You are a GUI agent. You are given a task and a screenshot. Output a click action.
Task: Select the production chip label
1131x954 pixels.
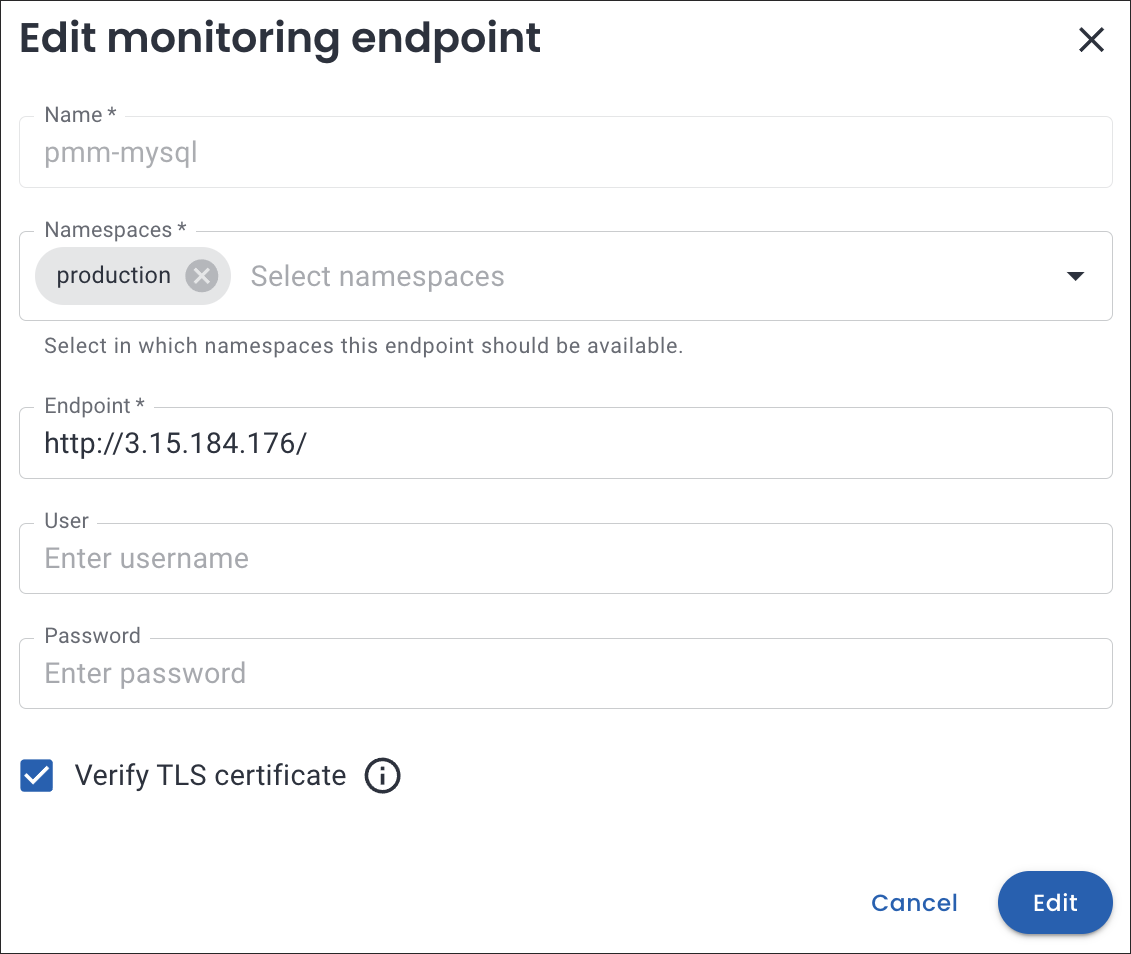click(113, 276)
